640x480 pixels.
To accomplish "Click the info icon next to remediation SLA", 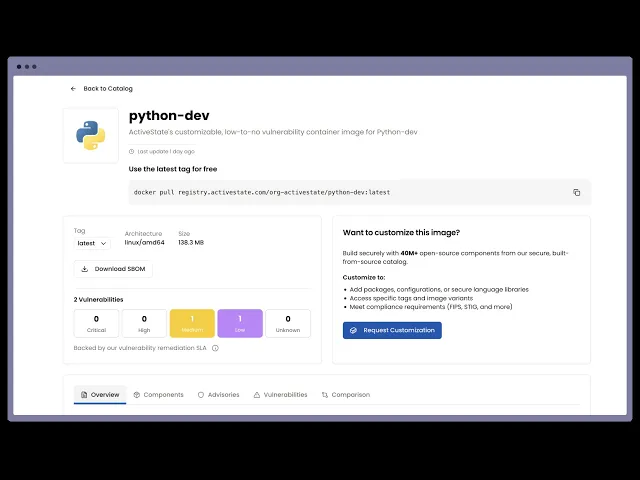I will click(215, 348).
